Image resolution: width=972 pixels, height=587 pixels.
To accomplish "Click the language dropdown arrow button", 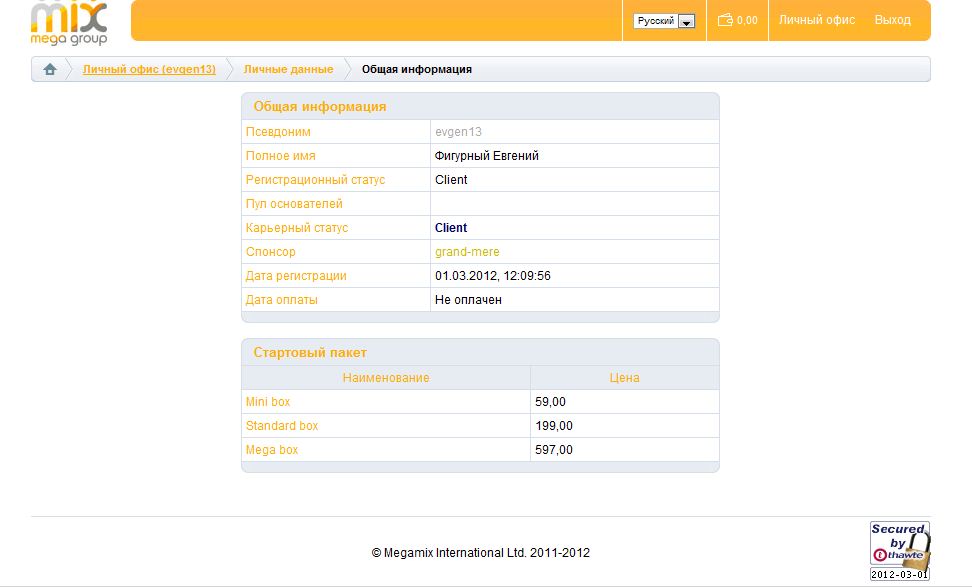I will click(686, 22).
